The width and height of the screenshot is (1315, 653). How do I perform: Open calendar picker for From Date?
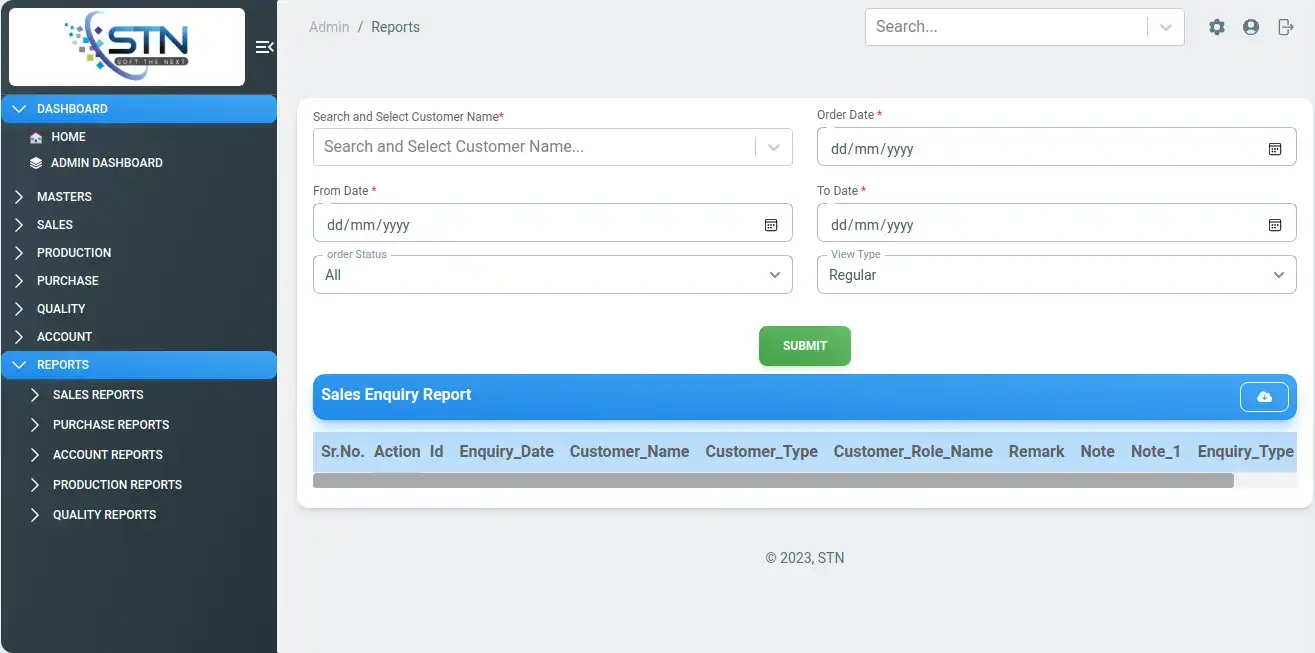coord(771,225)
